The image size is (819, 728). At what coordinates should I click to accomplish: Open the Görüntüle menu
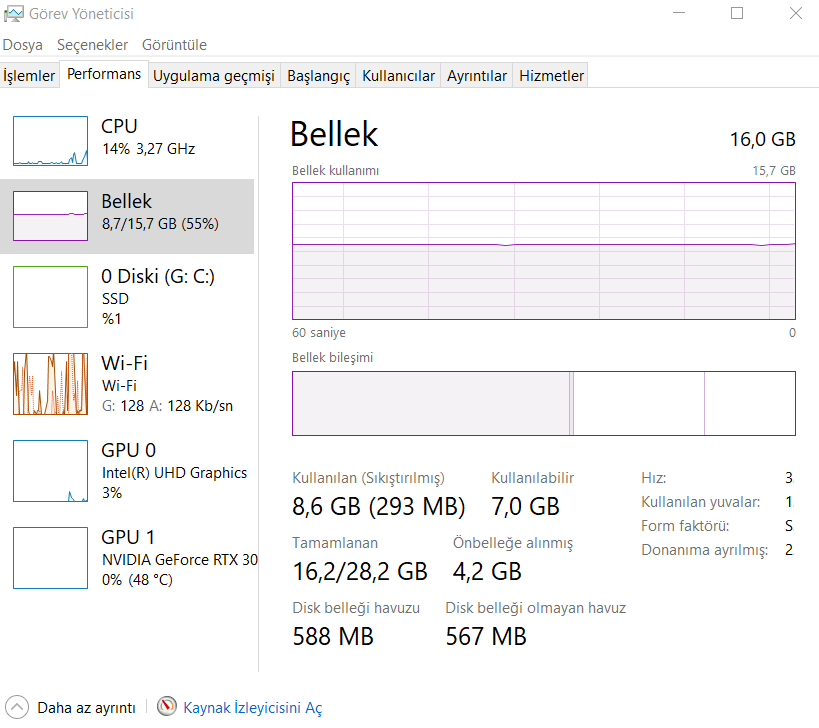pyautogui.click(x=174, y=45)
